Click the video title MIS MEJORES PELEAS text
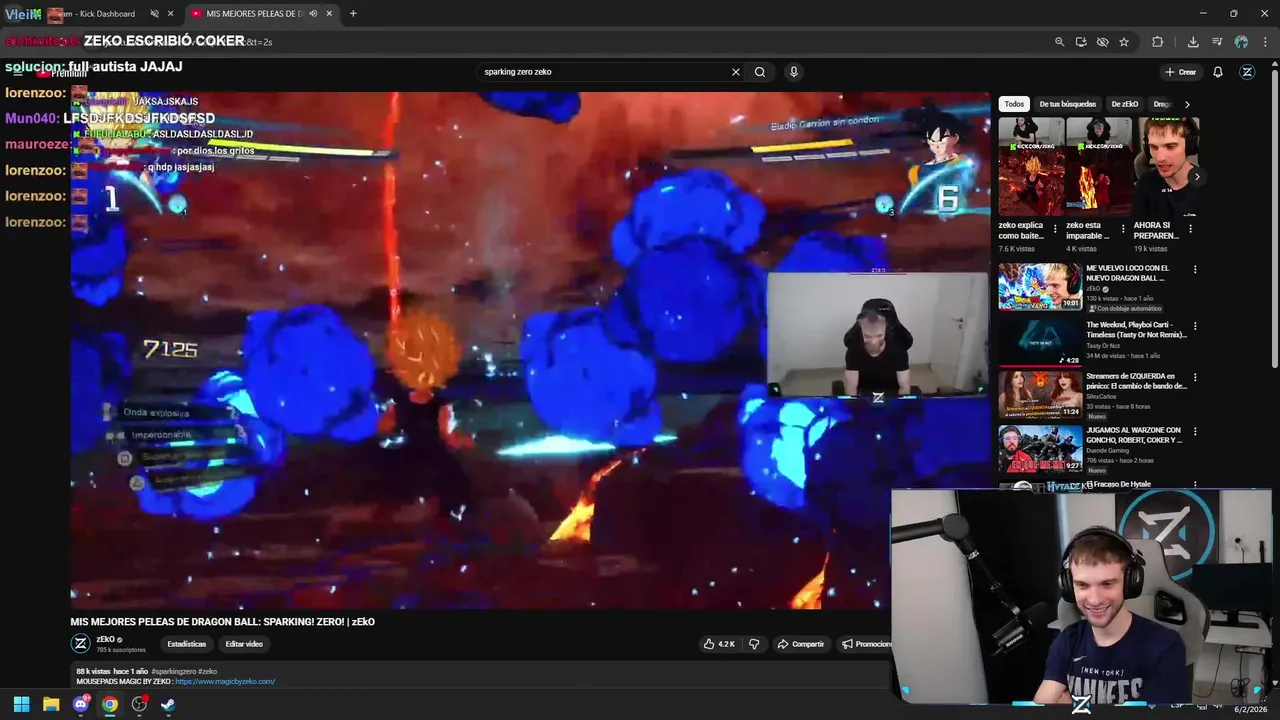1280x720 pixels. tap(222, 622)
